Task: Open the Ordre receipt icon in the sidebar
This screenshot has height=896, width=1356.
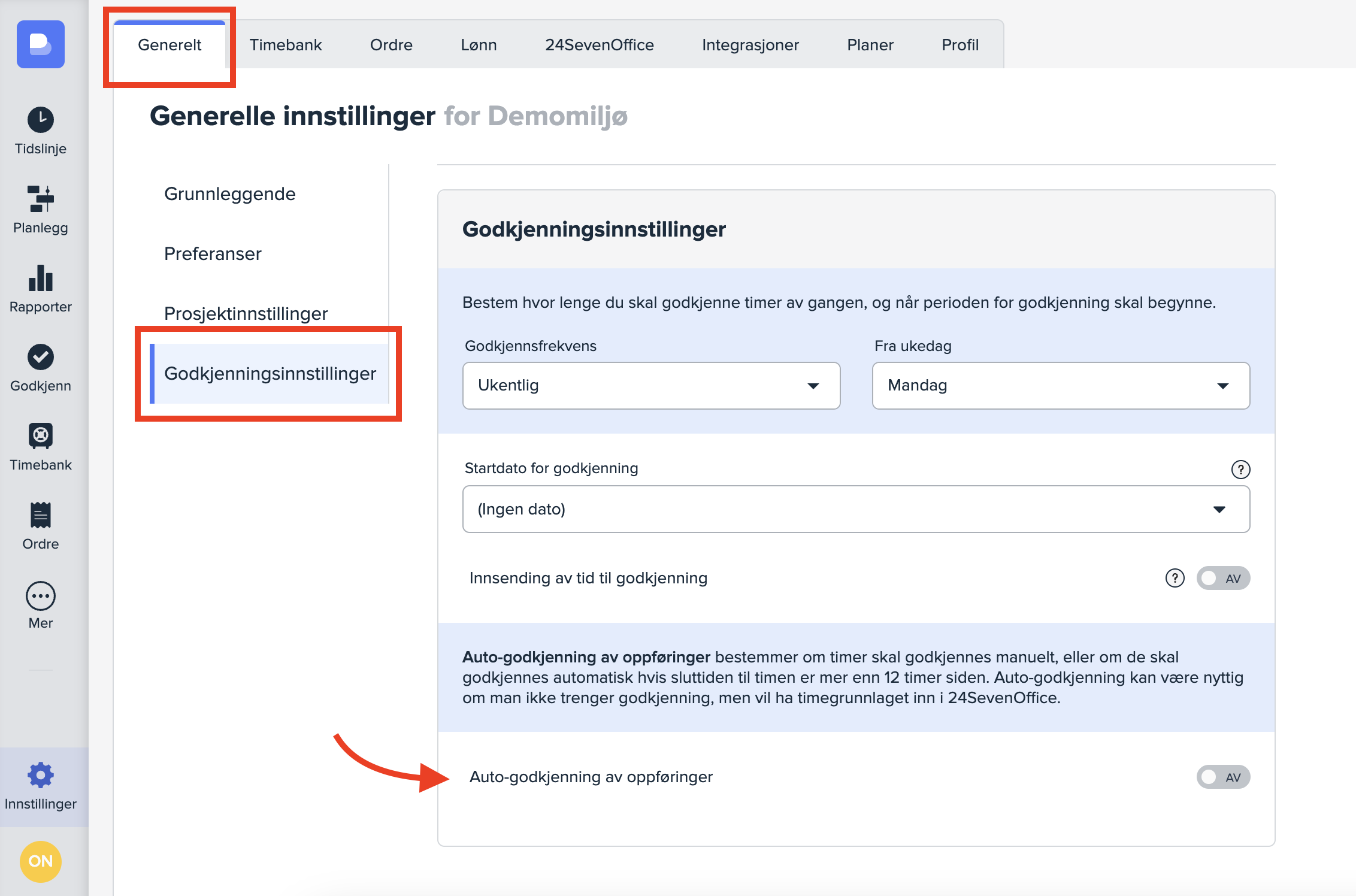Action: coord(40,515)
